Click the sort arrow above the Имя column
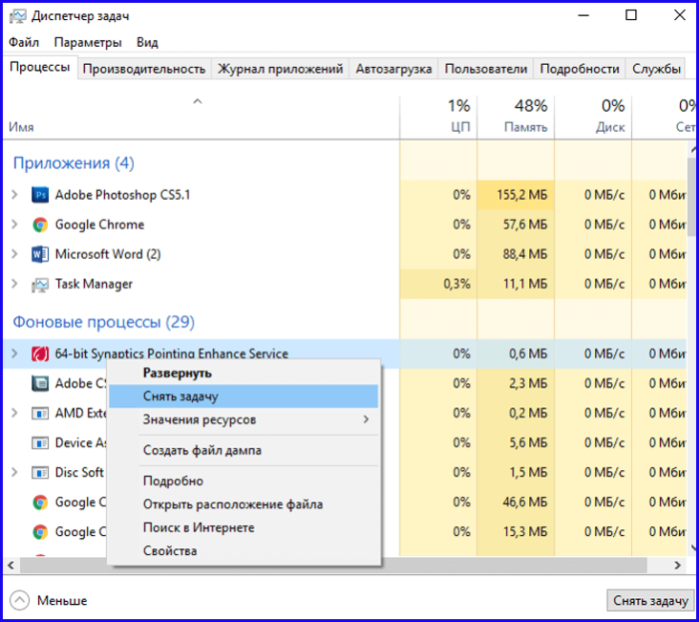The width and height of the screenshot is (699, 622). click(x=197, y=102)
